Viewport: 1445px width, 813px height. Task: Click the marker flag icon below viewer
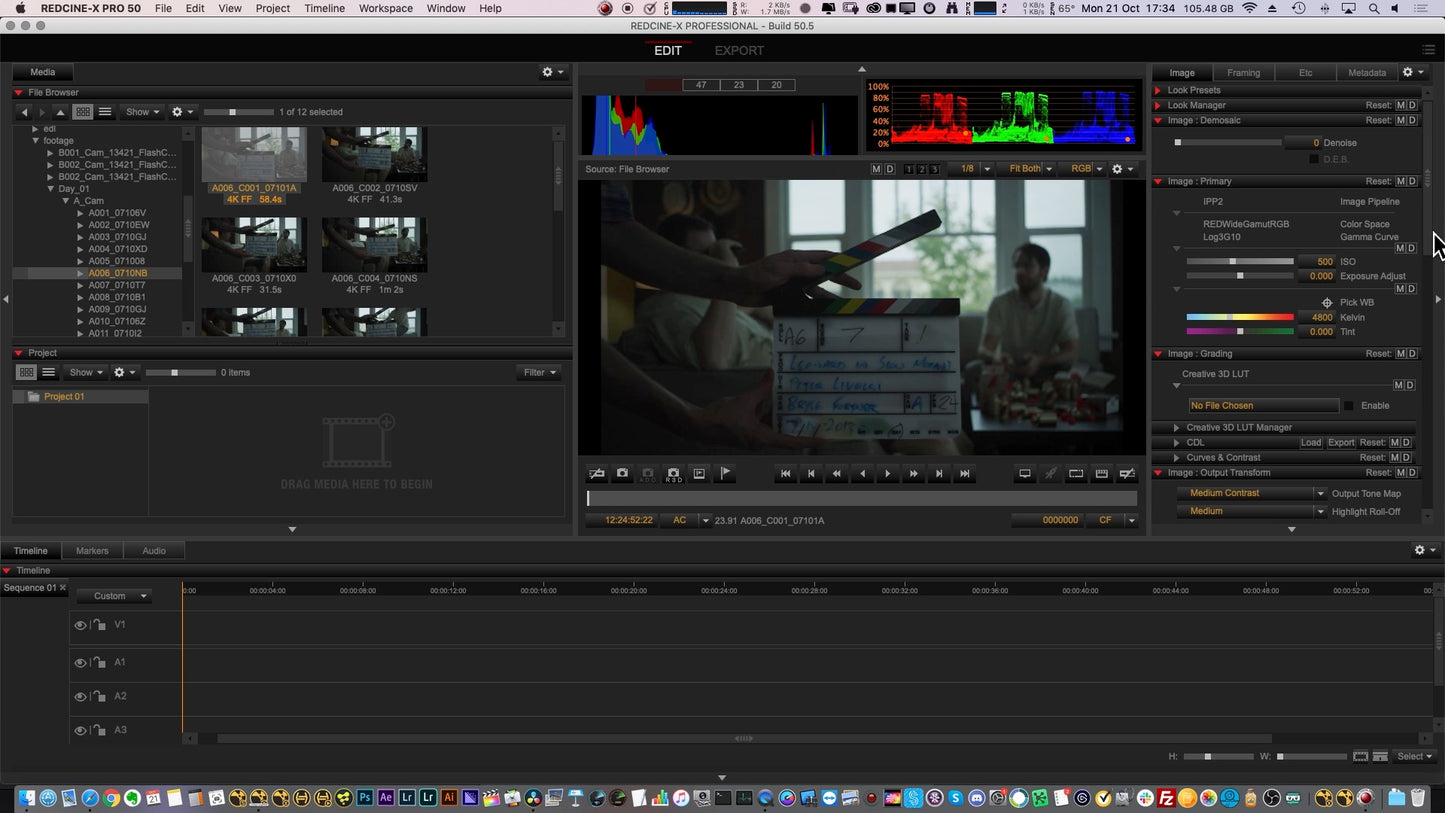click(726, 474)
